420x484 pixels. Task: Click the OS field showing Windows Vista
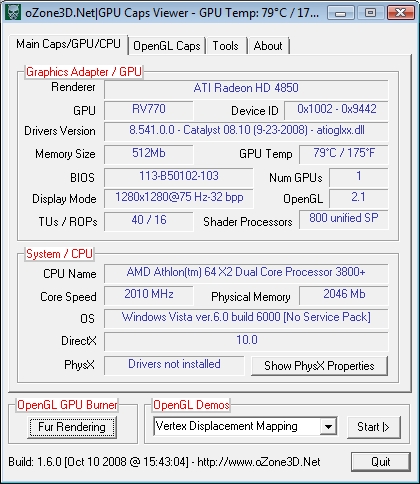(x=246, y=318)
